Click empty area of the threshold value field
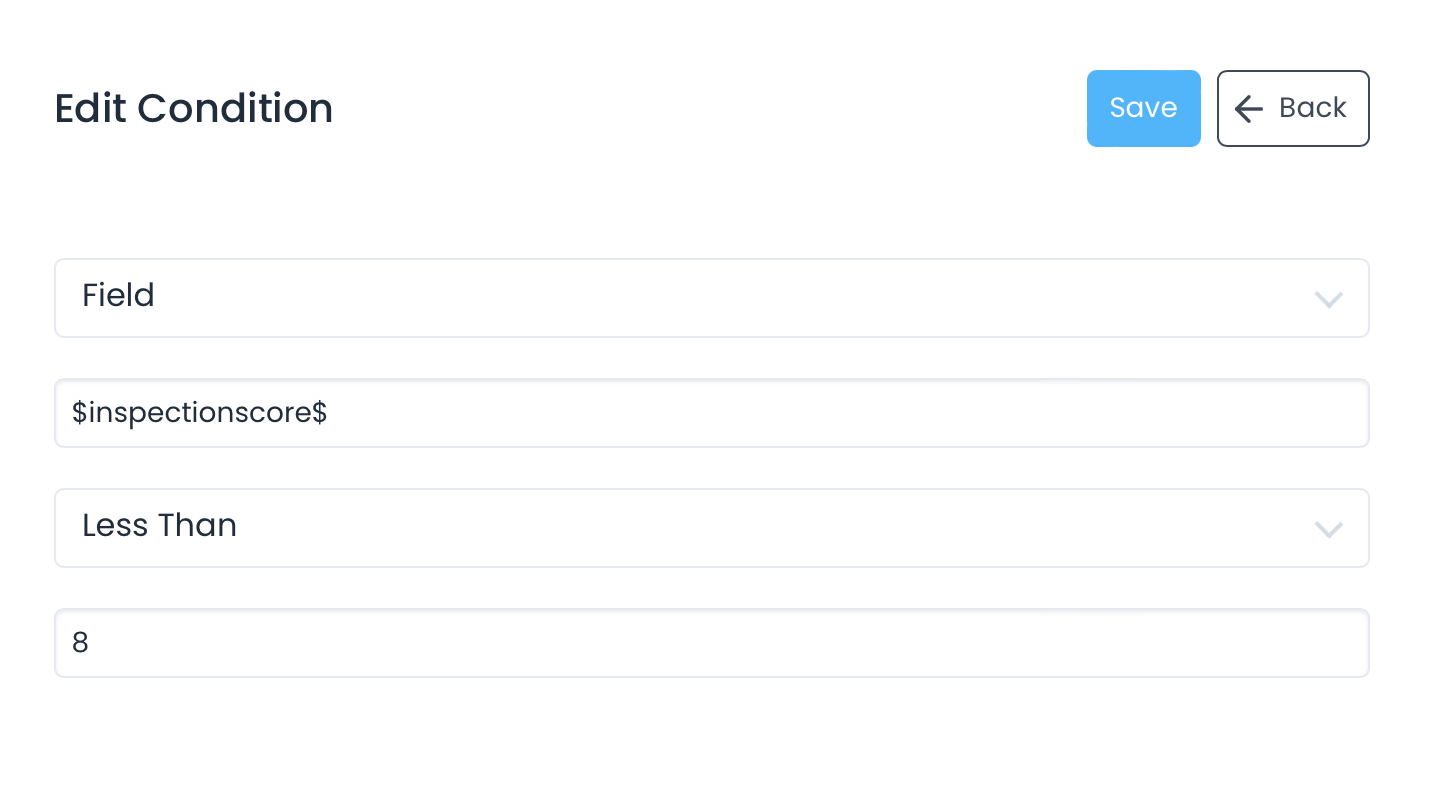 click(x=850, y=643)
